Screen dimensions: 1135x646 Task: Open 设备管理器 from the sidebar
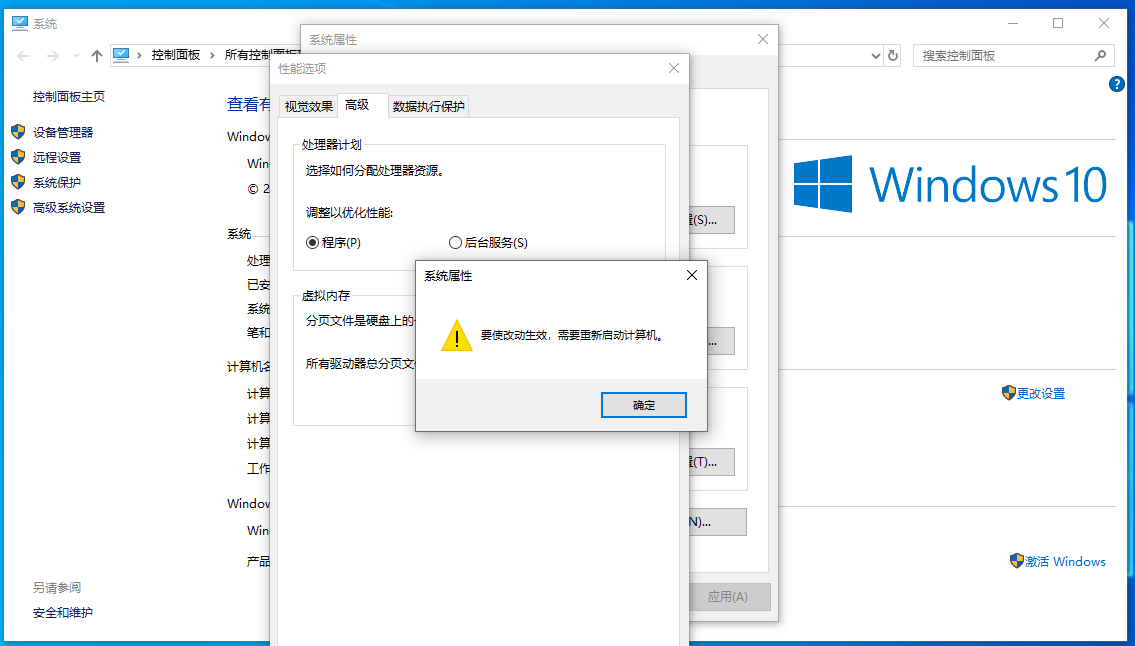coord(63,132)
